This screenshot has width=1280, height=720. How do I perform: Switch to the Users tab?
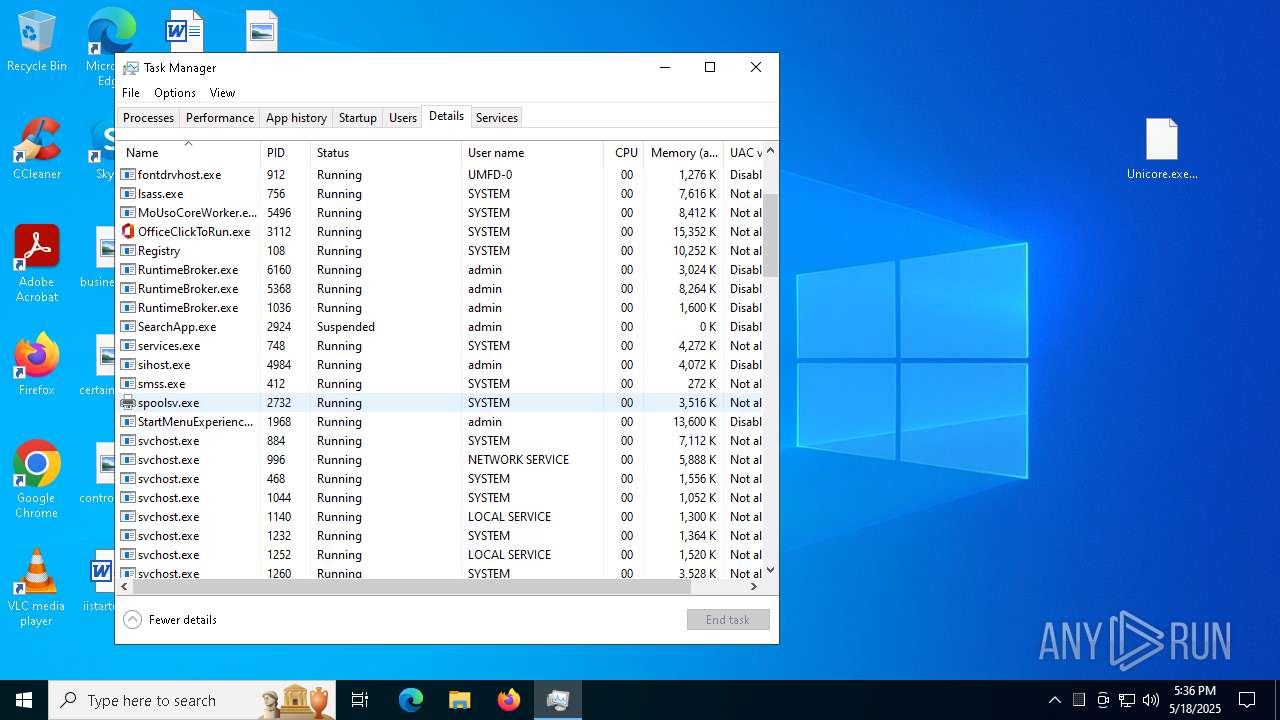[x=403, y=118]
